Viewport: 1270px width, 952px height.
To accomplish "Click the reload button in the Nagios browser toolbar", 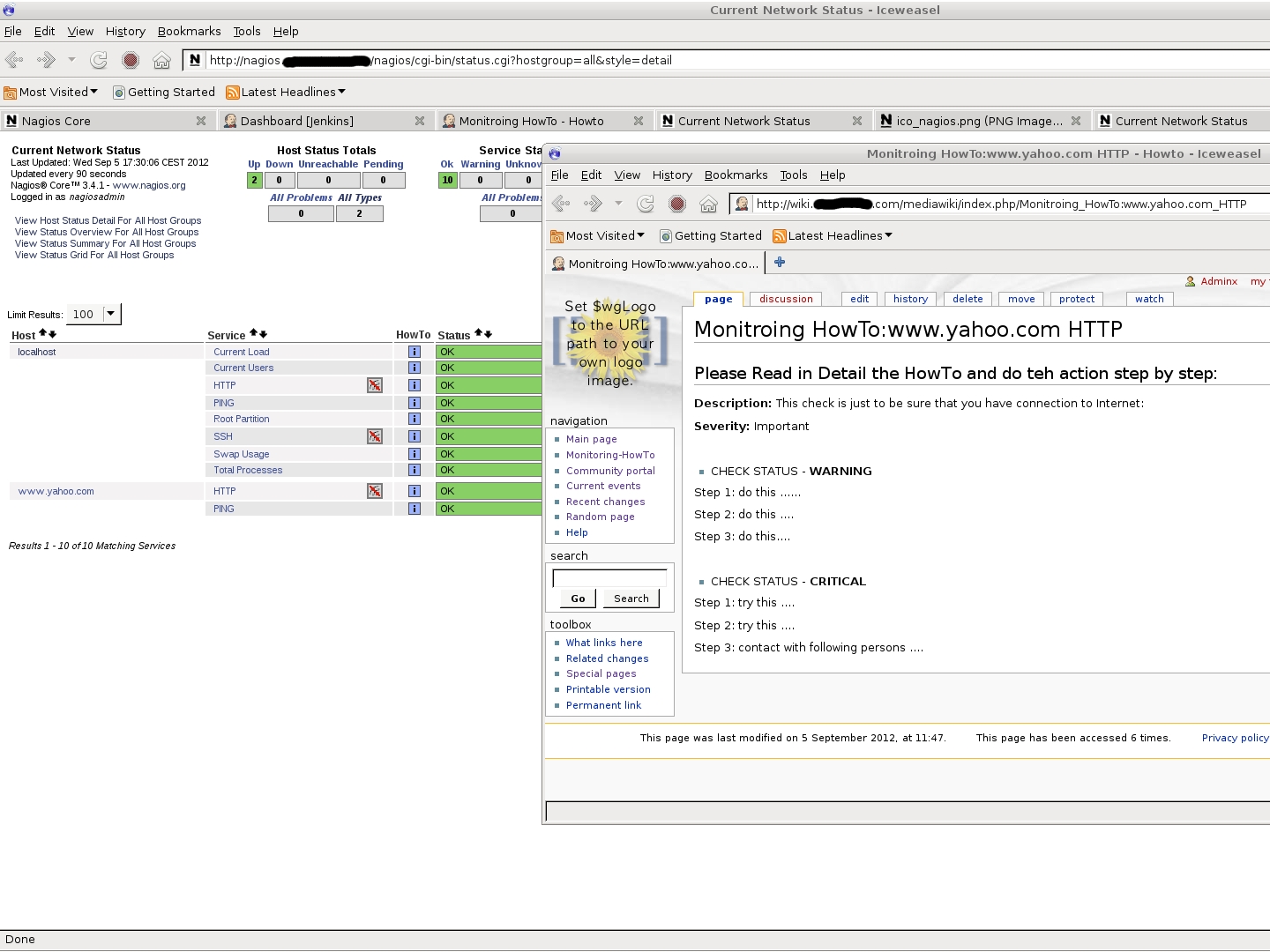I will tap(99, 60).
